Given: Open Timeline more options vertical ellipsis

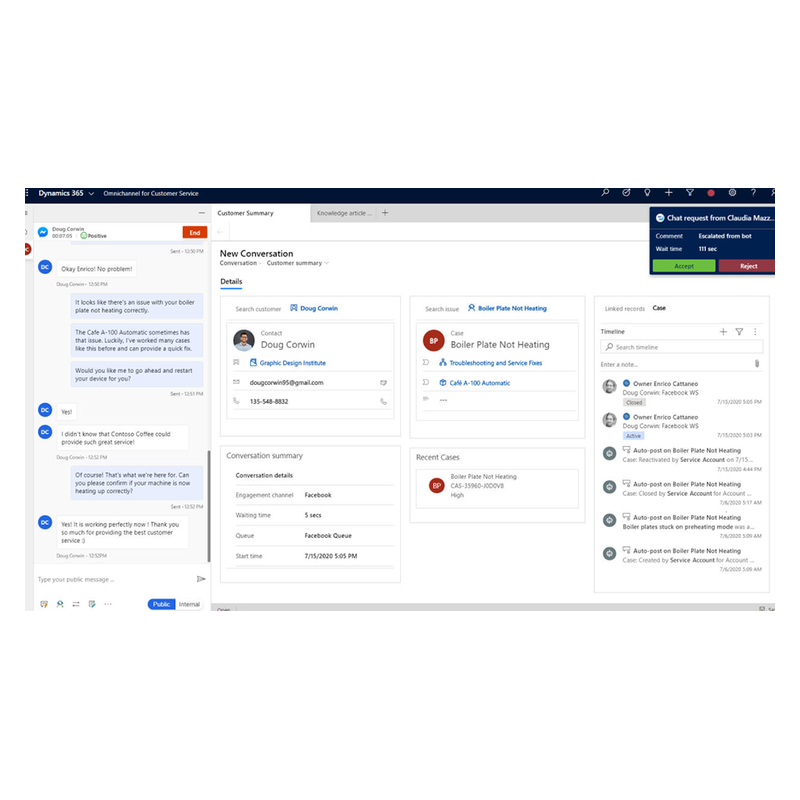Looking at the screenshot, I should 755,332.
